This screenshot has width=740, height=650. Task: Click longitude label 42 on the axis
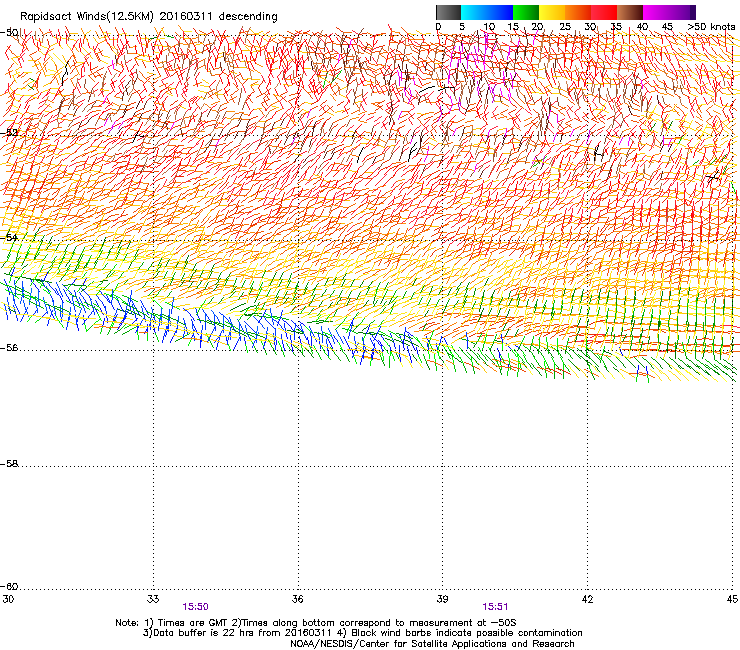point(587,599)
